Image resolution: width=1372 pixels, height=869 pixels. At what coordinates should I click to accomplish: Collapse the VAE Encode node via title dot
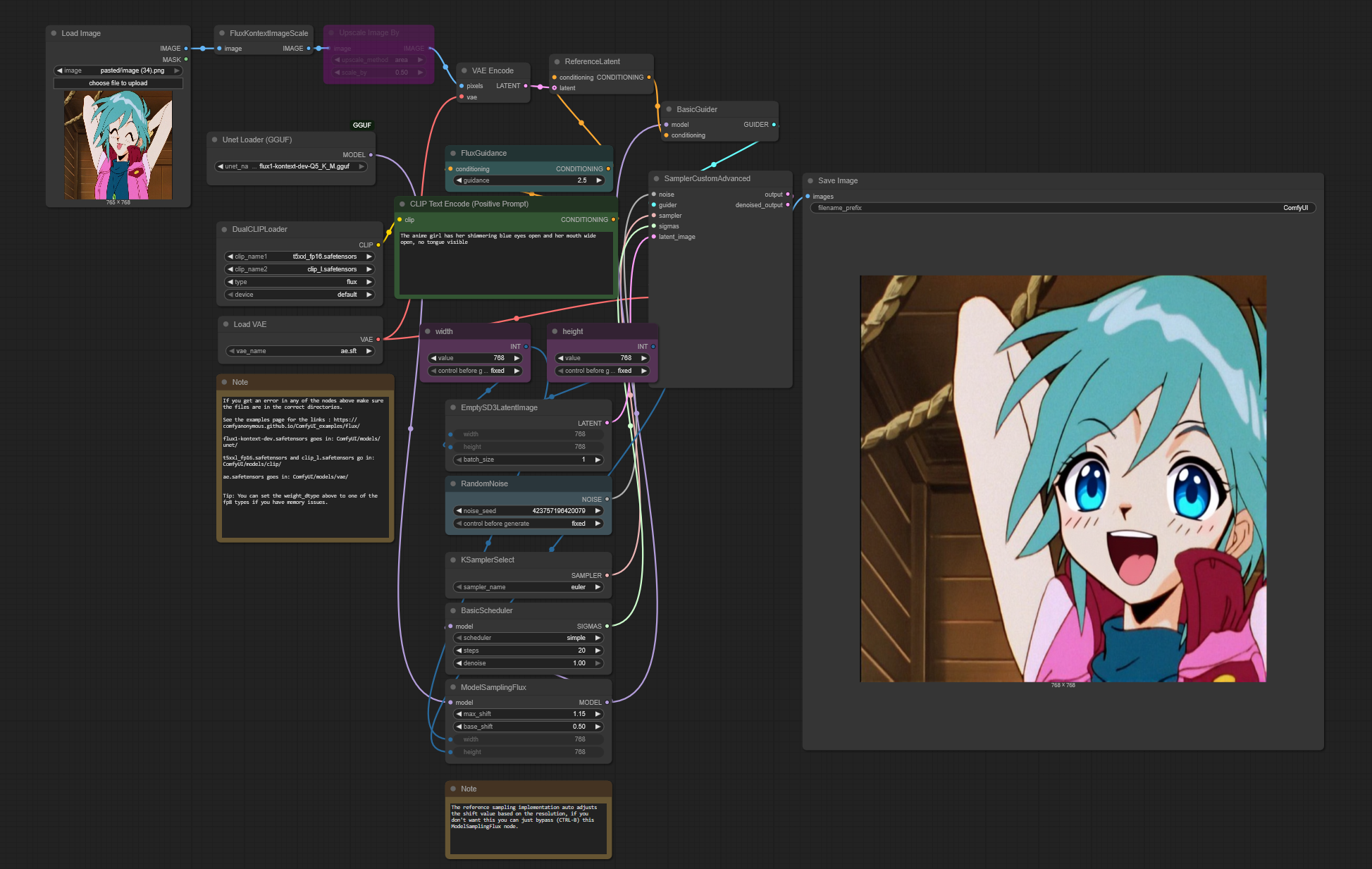[x=464, y=70]
